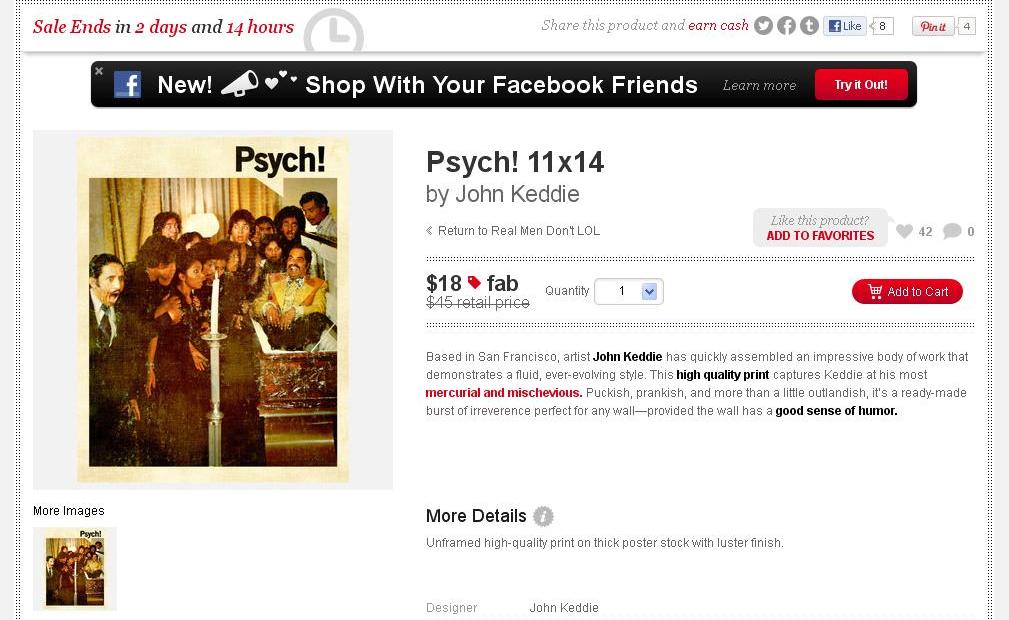Share product via round Facebook icon
Image resolution: width=1009 pixels, height=620 pixels.
click(x=786, y=26)
